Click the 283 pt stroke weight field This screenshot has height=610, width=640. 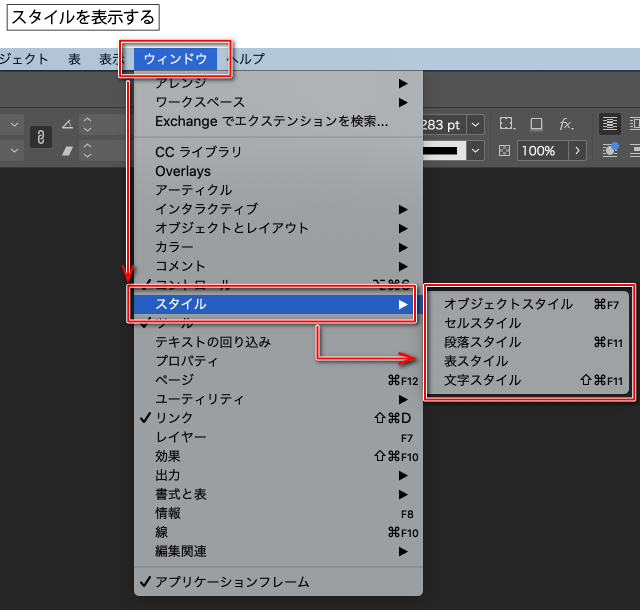[x=444, y=125]
